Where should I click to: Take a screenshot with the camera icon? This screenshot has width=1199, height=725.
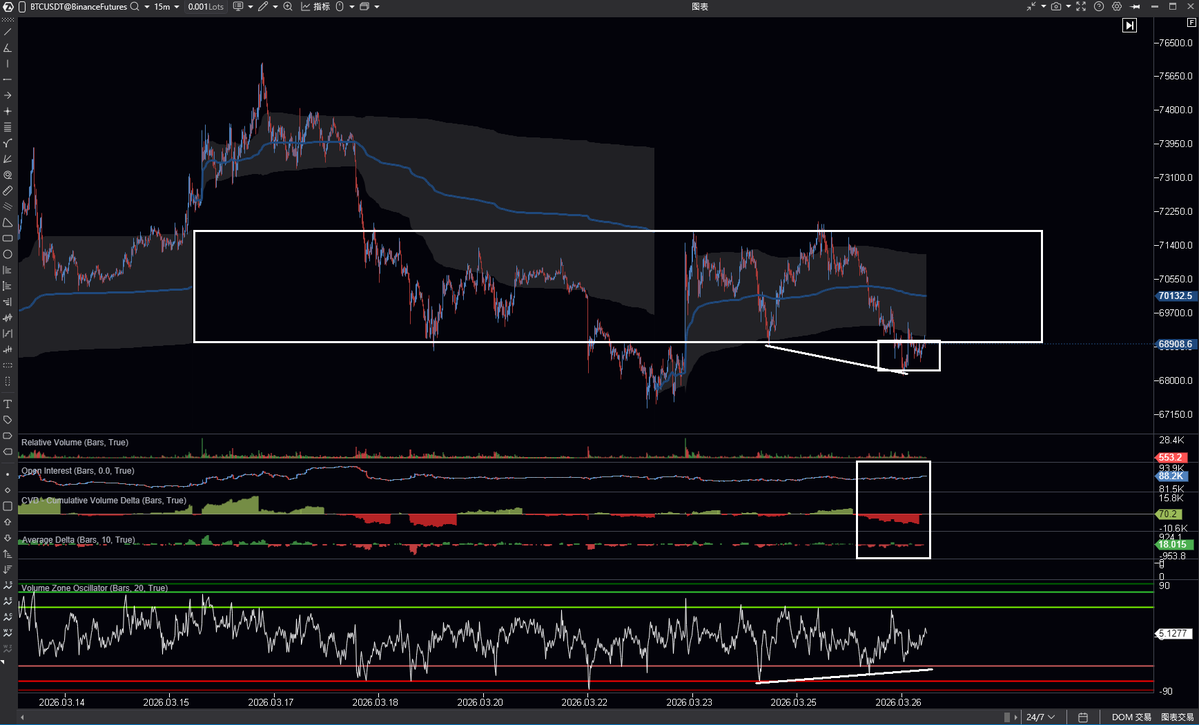tap(1056, 7)
